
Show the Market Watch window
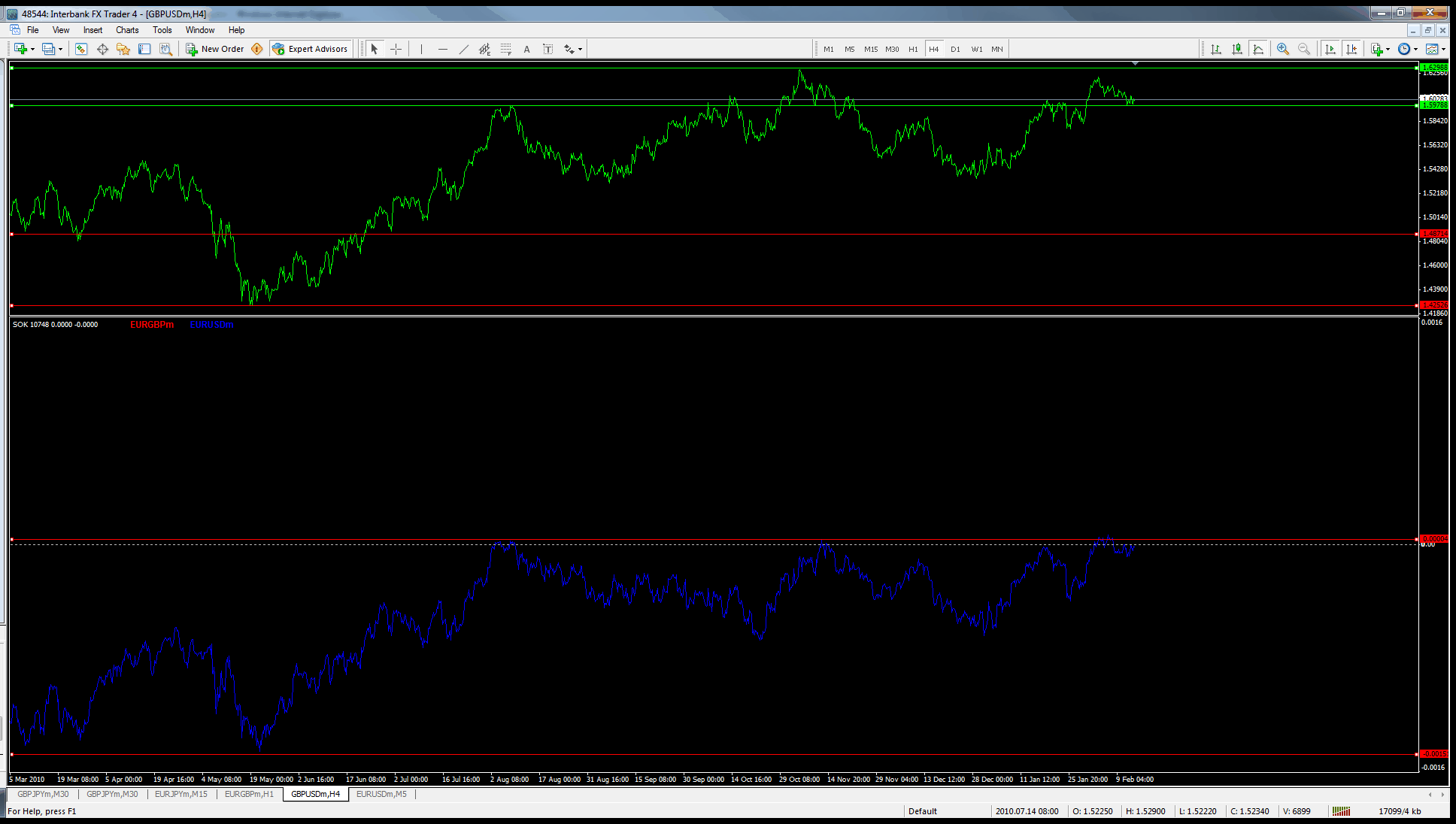tap(81, 49)
